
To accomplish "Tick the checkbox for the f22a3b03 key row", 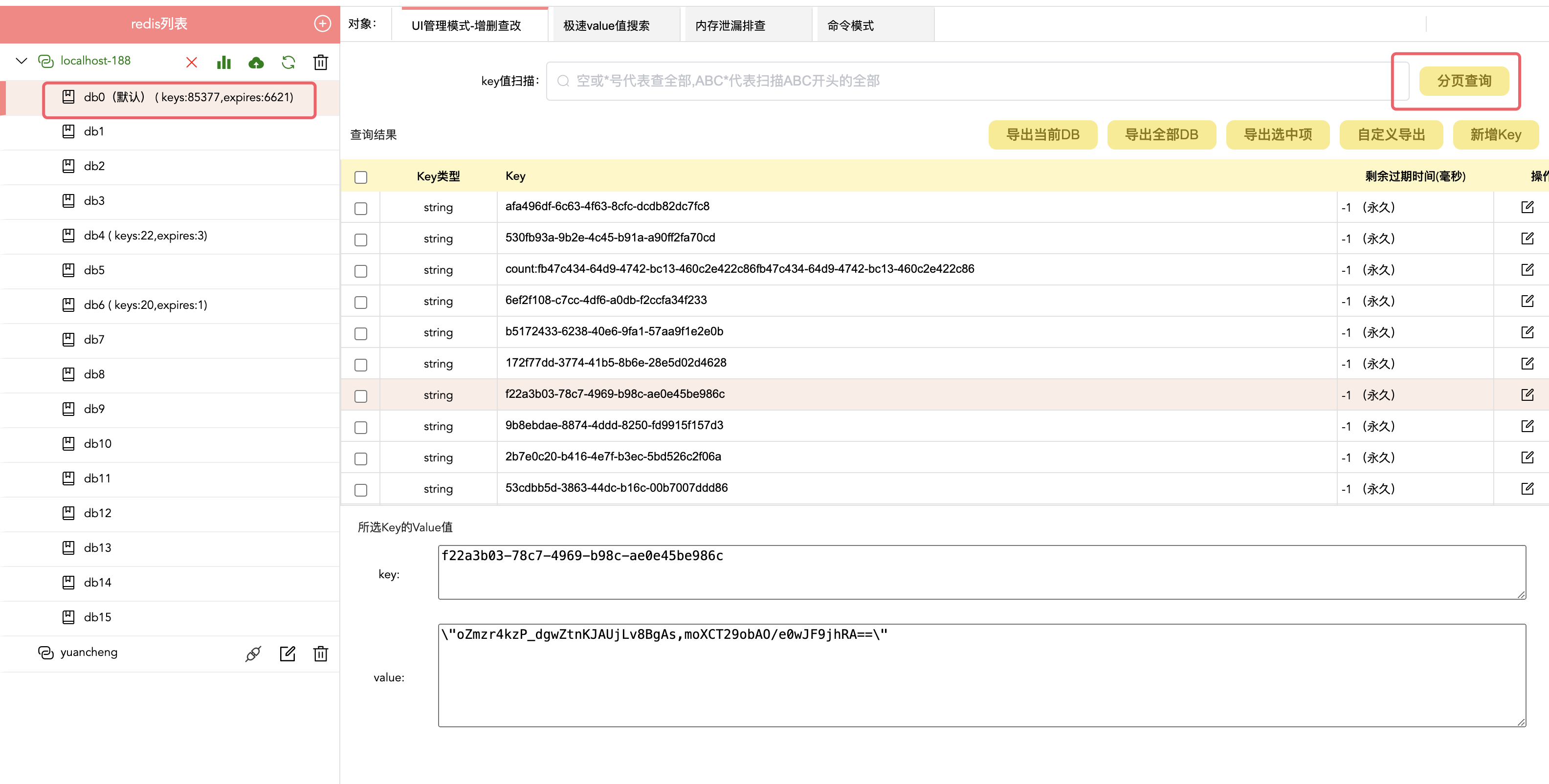I will [x=361, y=395].
